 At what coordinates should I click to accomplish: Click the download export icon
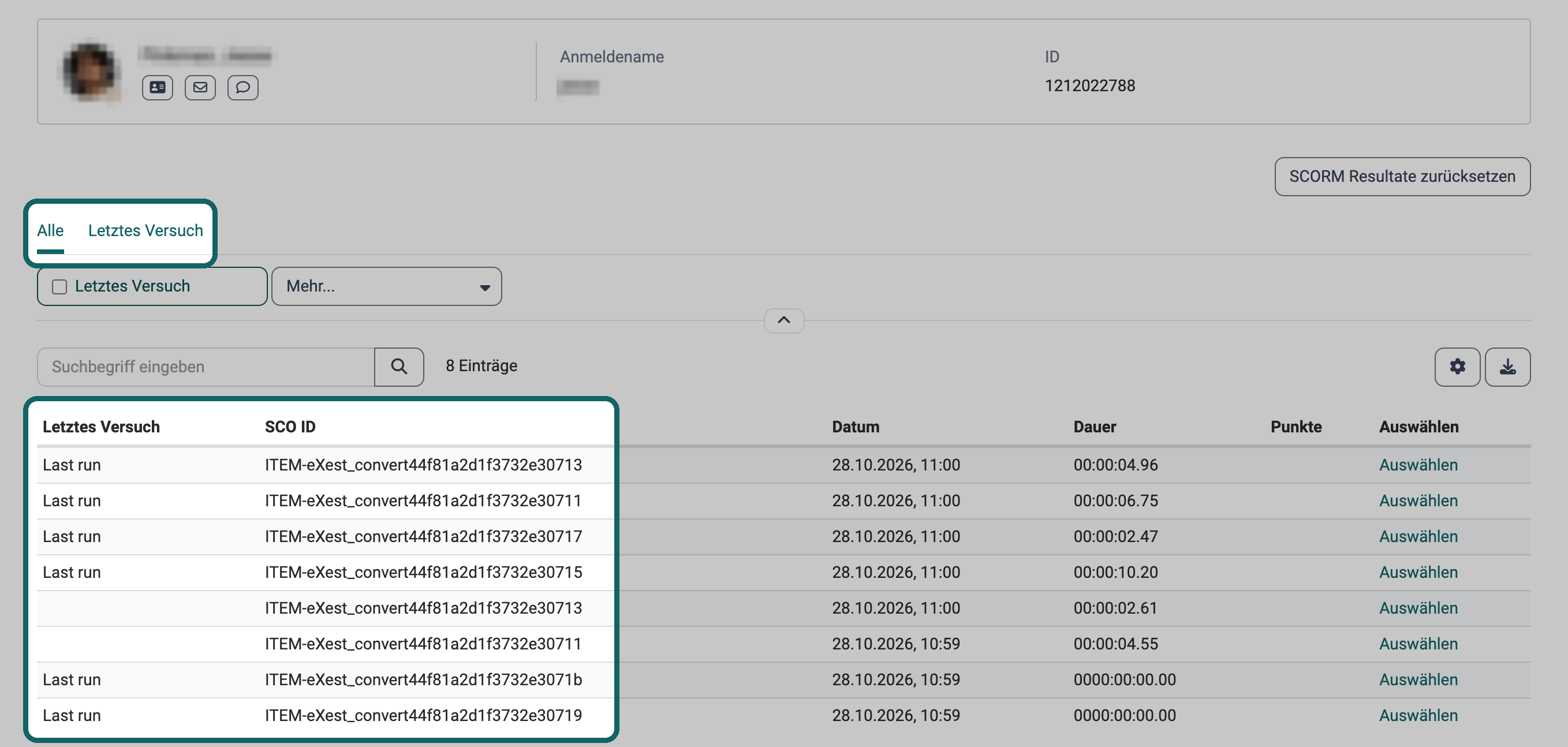click(x=1507, y=367)
